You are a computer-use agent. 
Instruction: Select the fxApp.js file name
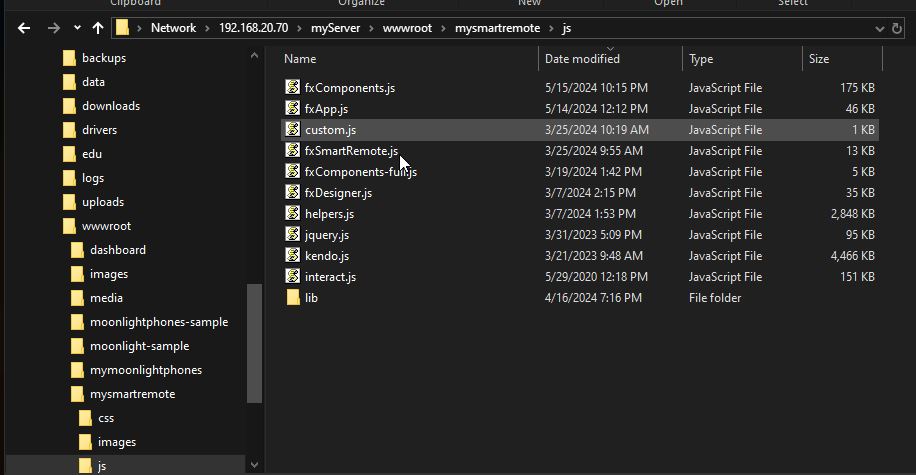pos(327,109)
